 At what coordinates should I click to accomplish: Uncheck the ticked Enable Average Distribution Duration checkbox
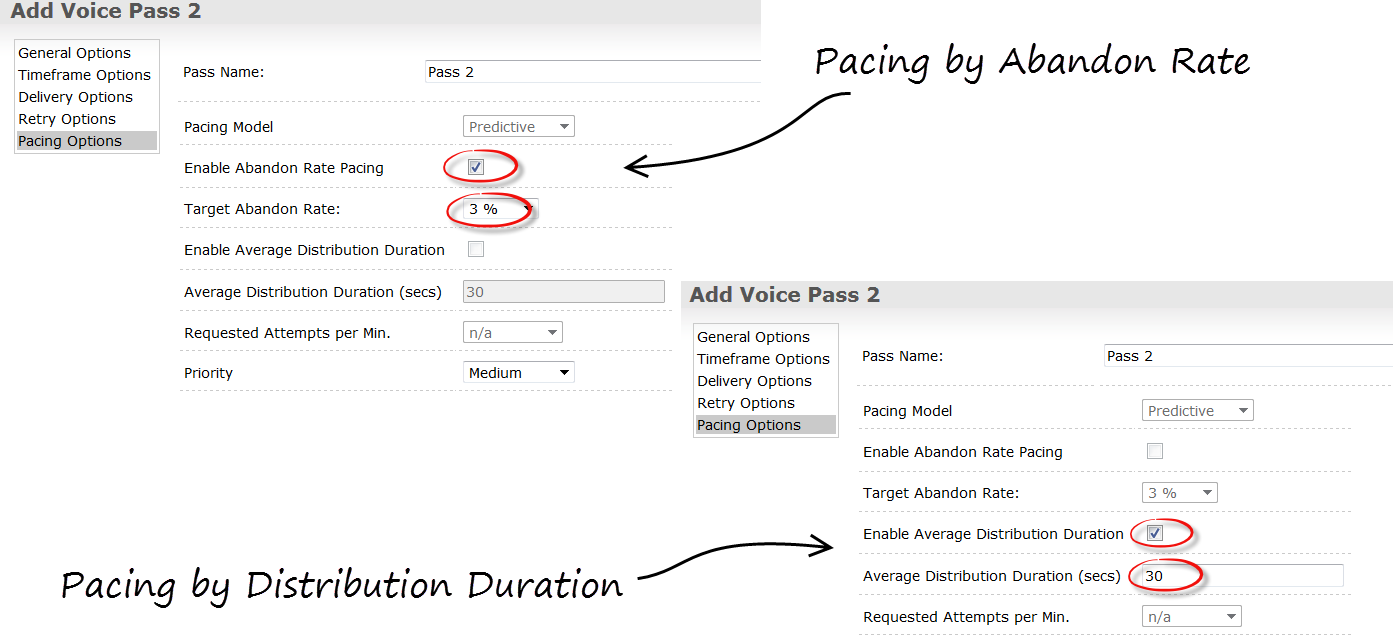click(x=1155, y=533)
